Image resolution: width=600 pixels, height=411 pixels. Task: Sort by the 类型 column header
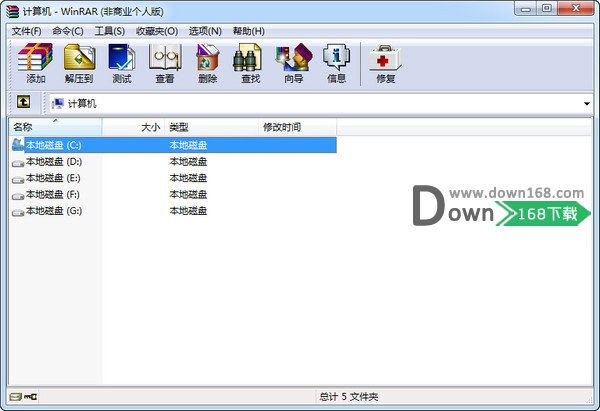coord(212,127)
